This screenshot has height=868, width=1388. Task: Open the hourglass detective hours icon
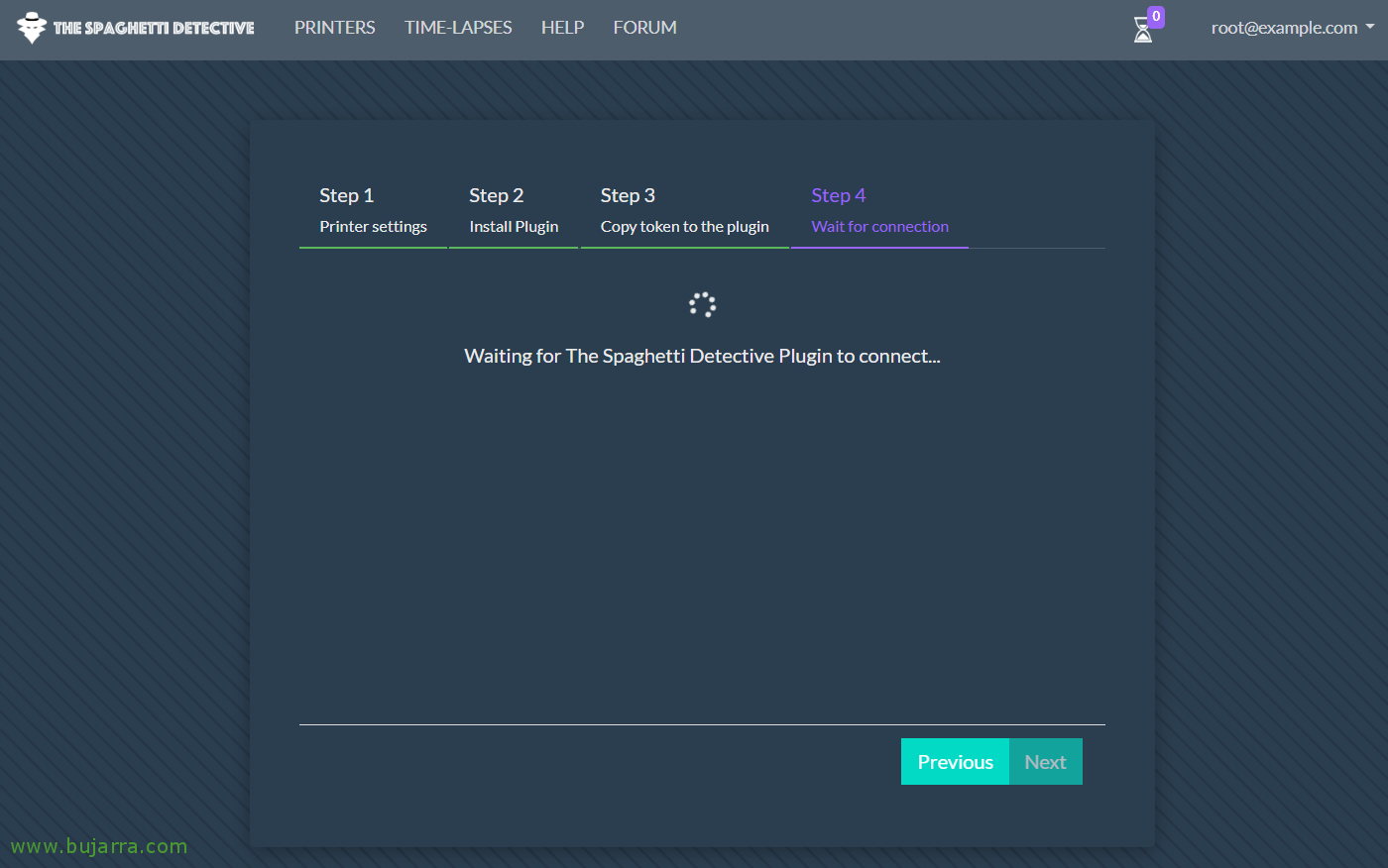point(1143,31)
